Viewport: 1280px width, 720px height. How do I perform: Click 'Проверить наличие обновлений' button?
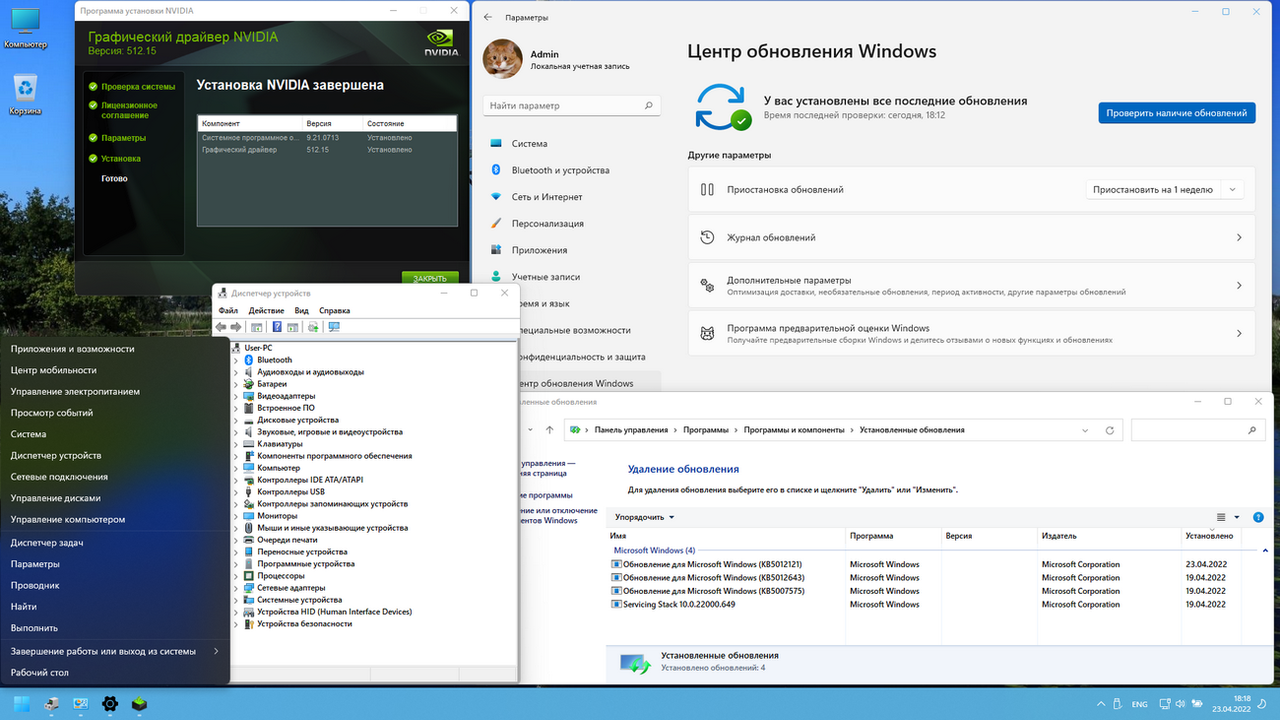tap(1176, 113)
